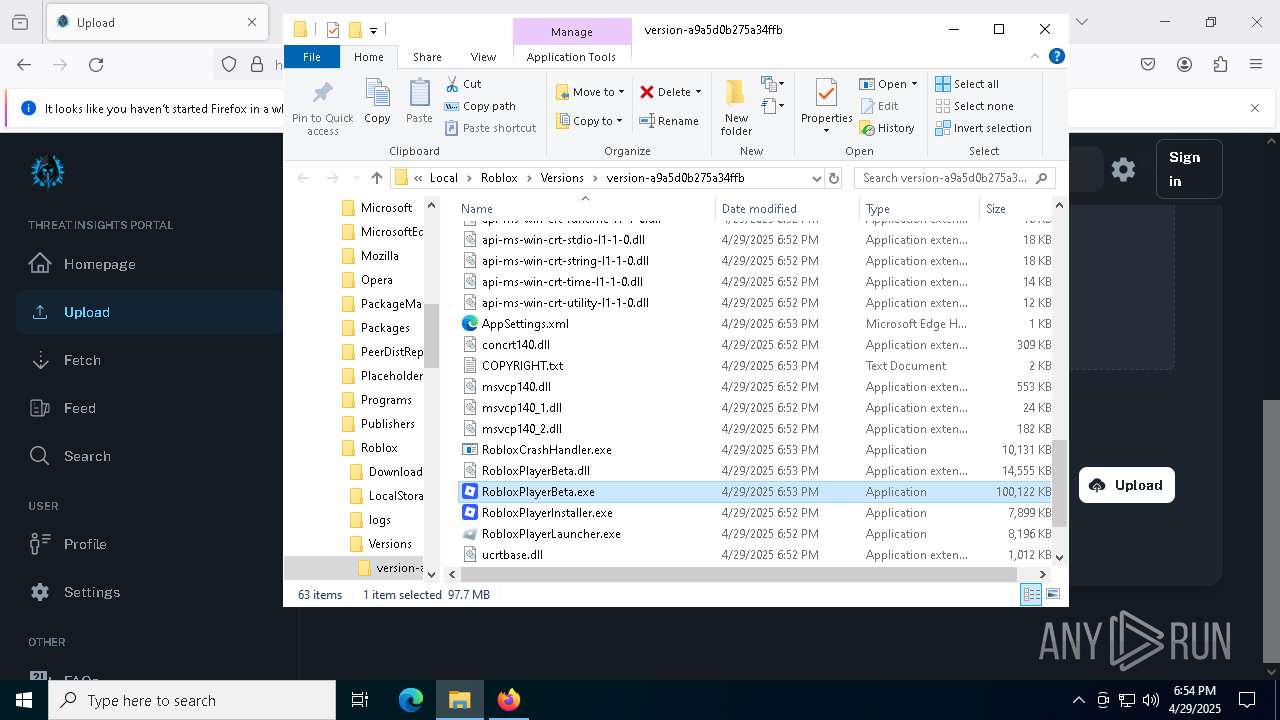This screenshot has height=720, width=1280.
Task: Show file History from ribbon
Action: tap(887, 128)
